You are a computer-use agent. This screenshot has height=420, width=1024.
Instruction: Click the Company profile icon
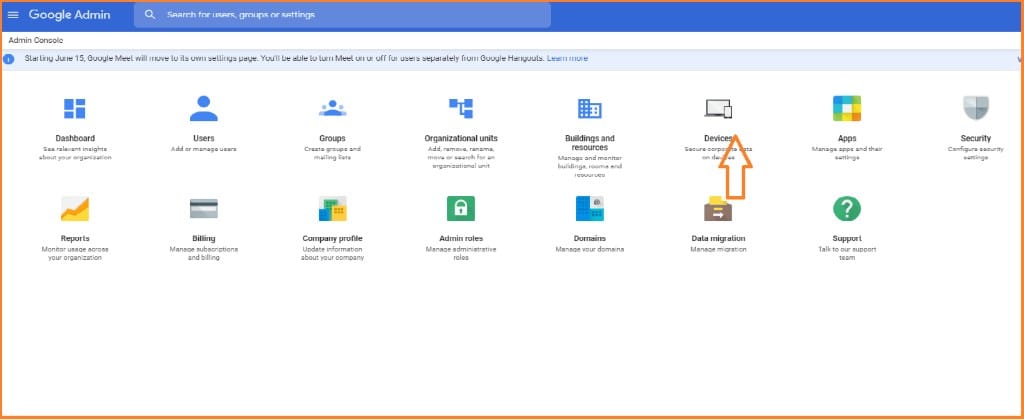(x=332, y=208)
